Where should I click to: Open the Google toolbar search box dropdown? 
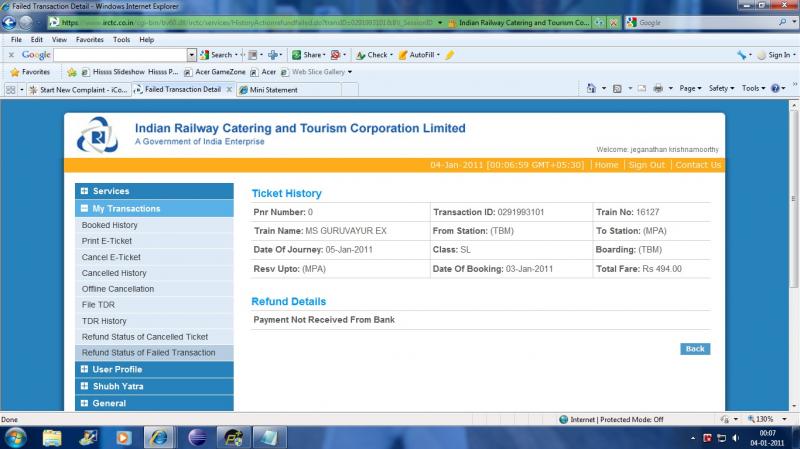click(192, 55)
